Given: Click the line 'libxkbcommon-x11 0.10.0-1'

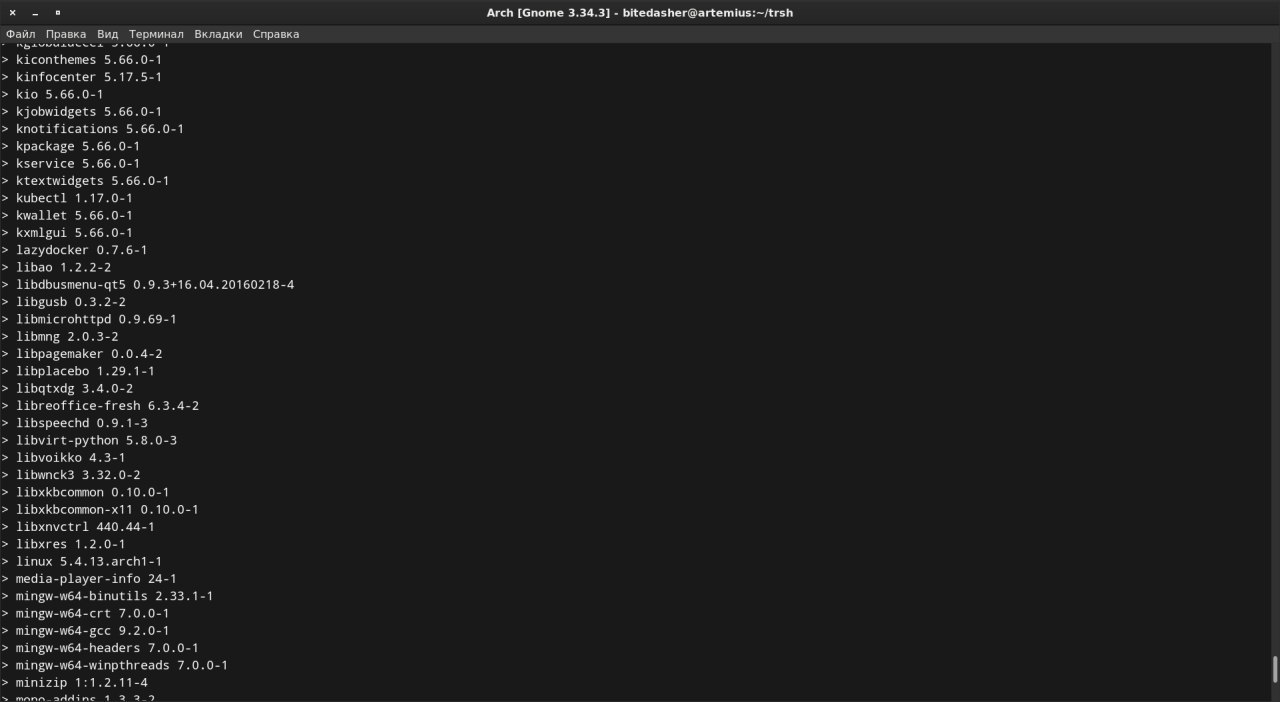Looking at the screenshot, I should pos(107,510).
